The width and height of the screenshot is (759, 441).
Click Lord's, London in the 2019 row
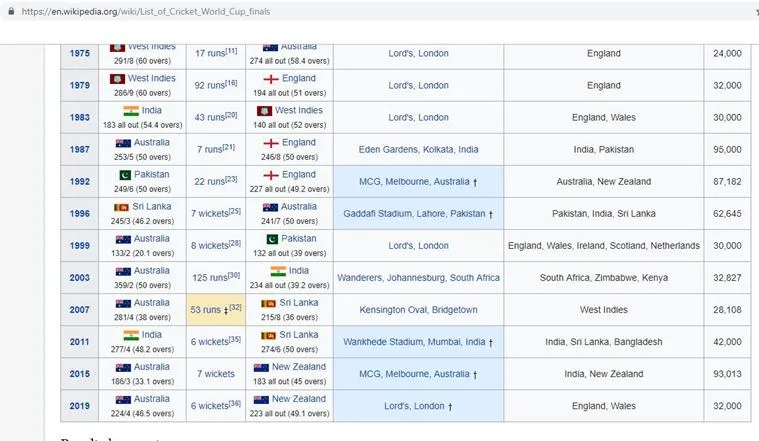[414, 406]
